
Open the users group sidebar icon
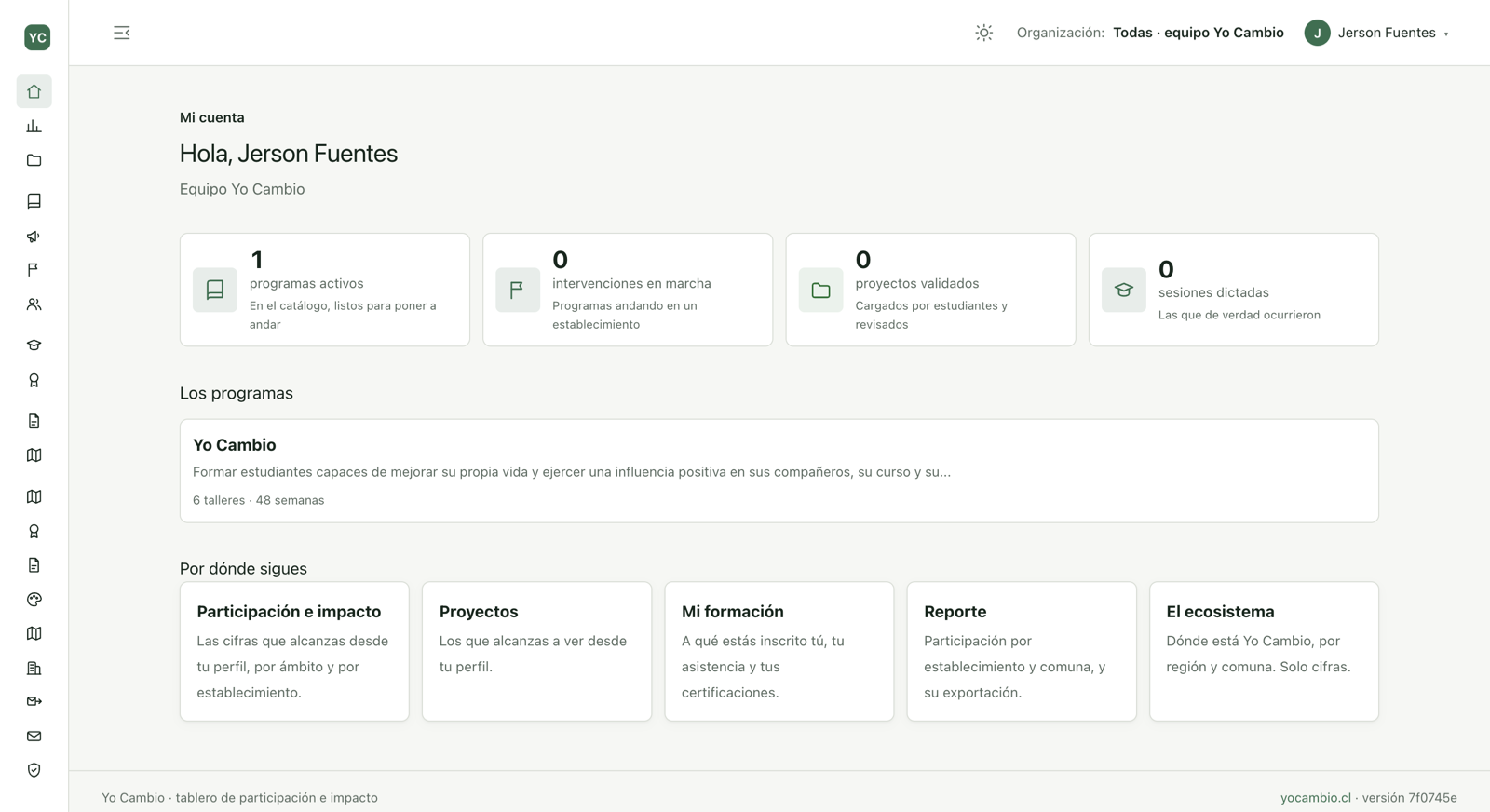point(34,304)
